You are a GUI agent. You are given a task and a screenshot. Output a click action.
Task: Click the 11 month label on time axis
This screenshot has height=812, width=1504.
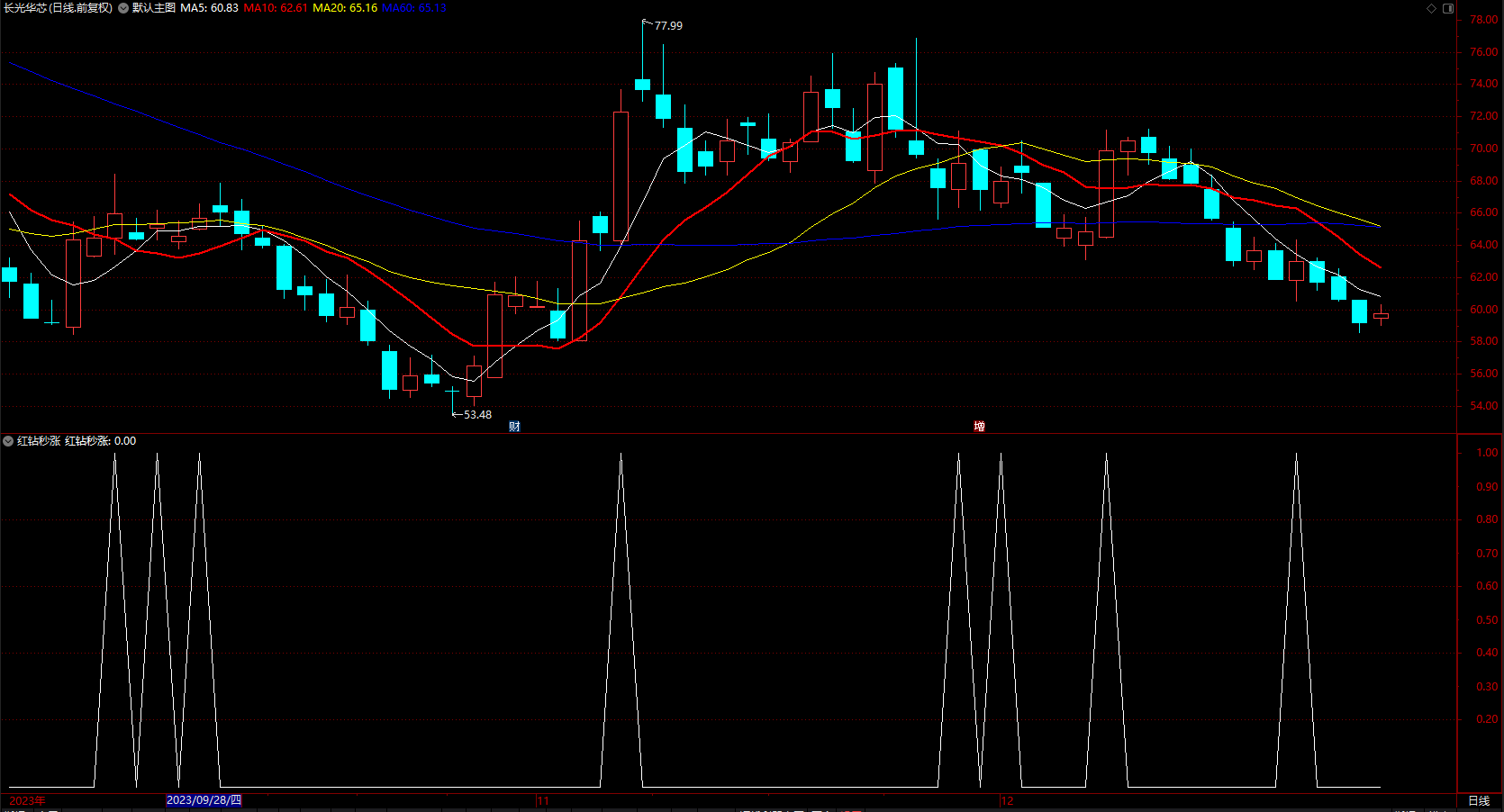(x=543, y=800)
